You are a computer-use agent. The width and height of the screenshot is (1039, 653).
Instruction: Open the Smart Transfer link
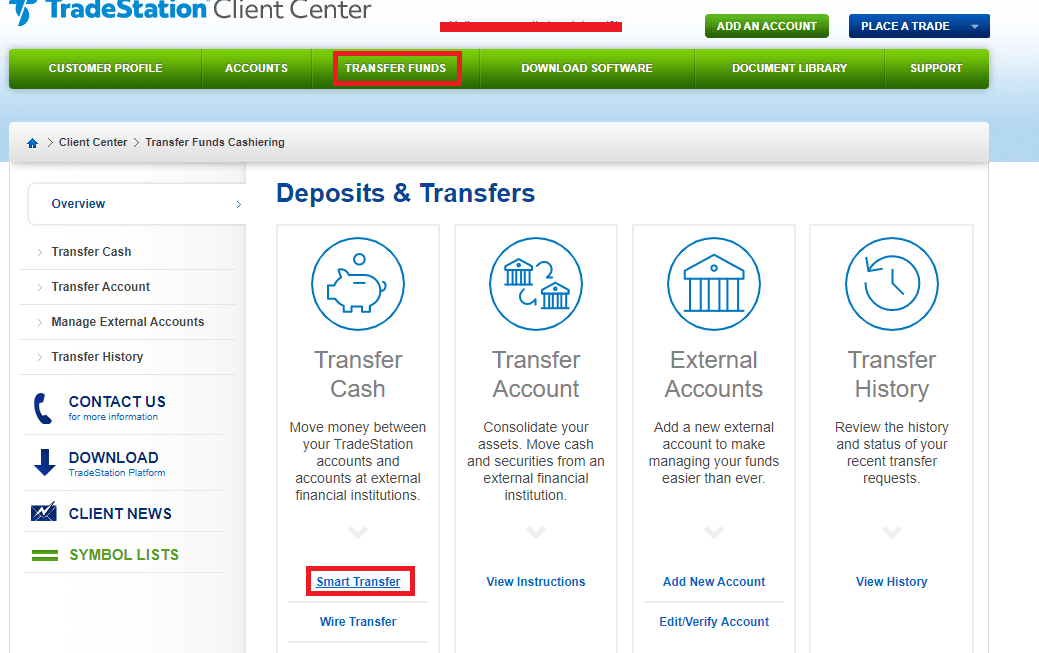[358, 582]
